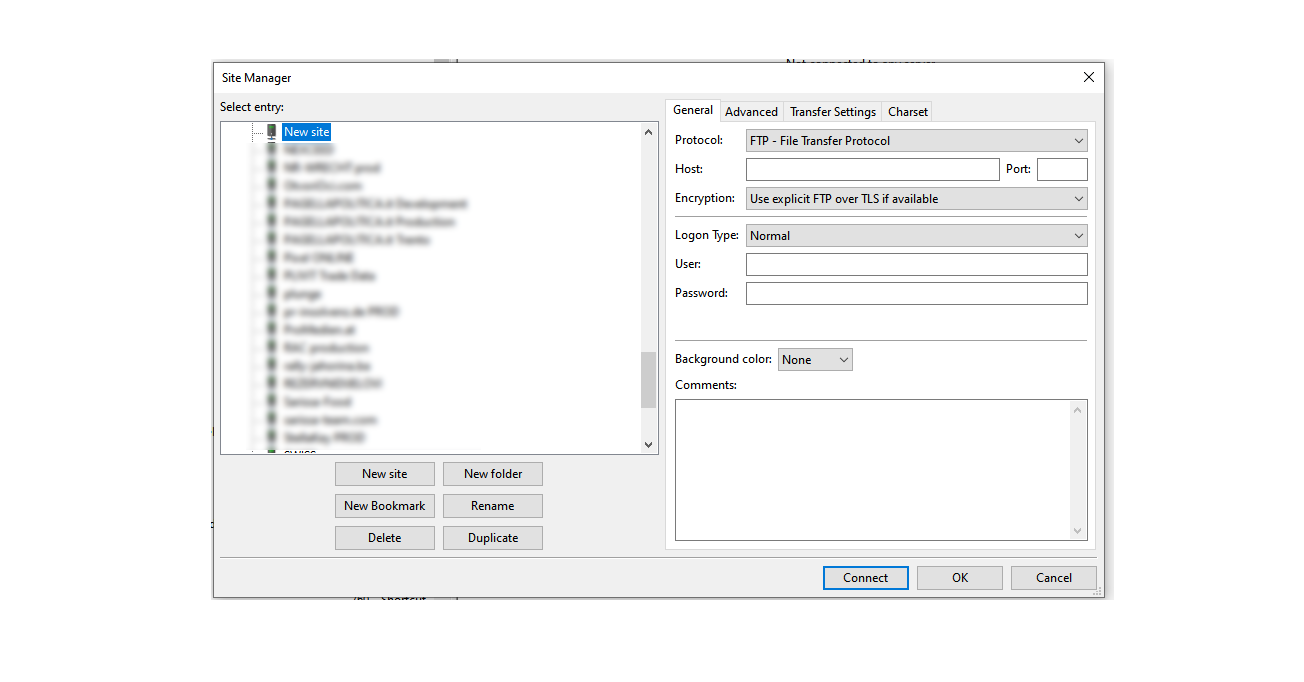Close the Site Manager dialog with X

click(1088, 78)
